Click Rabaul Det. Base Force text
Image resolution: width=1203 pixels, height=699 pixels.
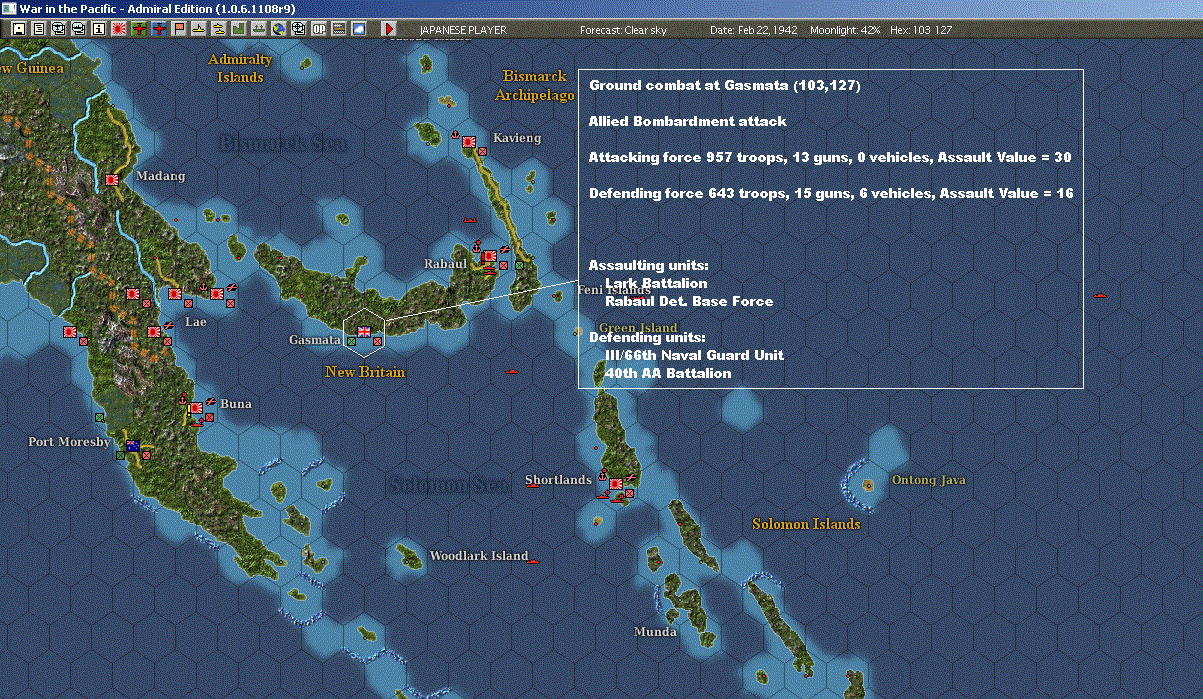689,302
